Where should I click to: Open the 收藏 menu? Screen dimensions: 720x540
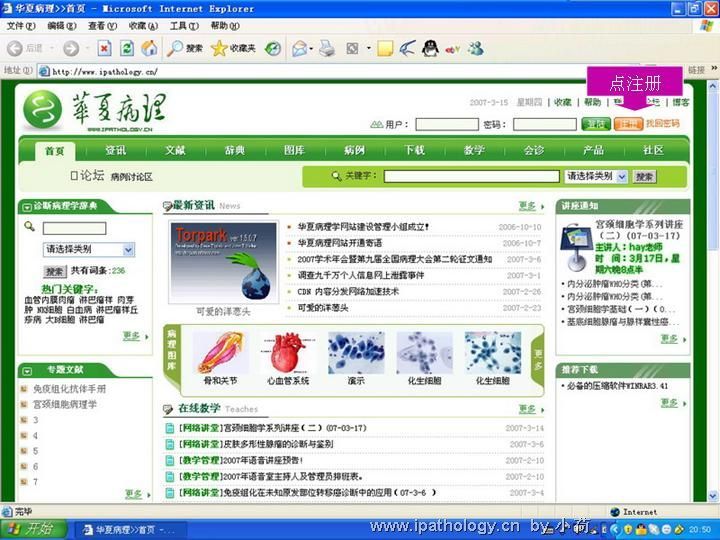coord(143,26)
